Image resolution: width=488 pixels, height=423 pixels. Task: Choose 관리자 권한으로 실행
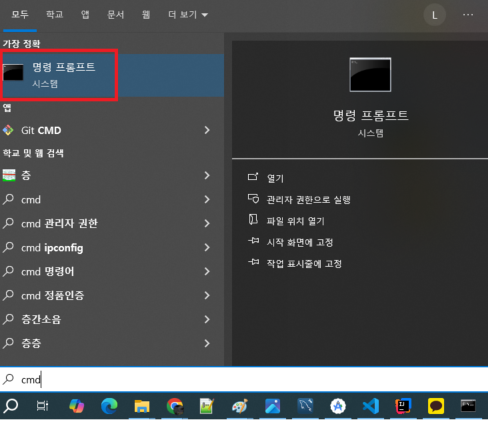[x=308, y=200]
